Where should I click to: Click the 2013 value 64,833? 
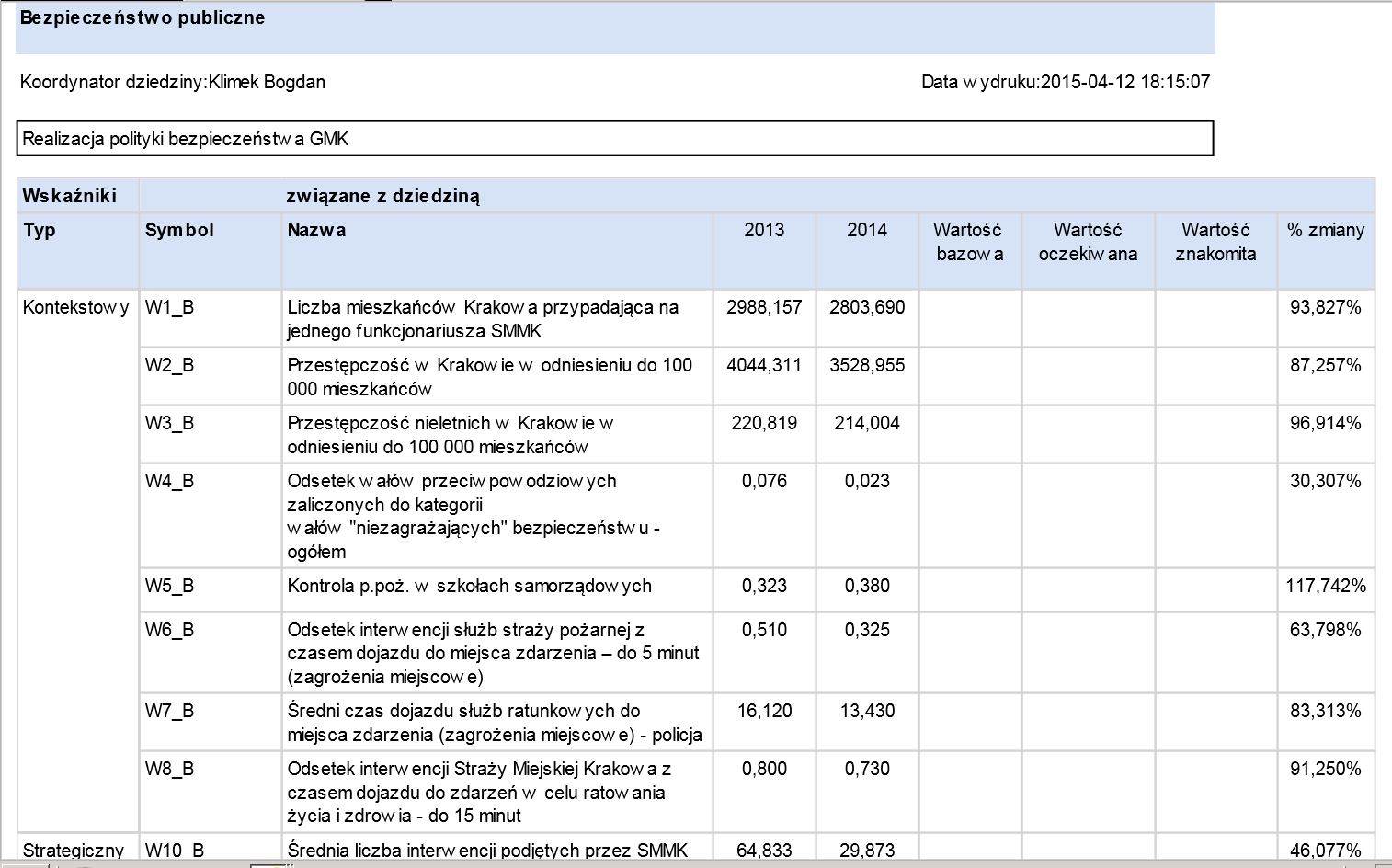click(764, 850)
